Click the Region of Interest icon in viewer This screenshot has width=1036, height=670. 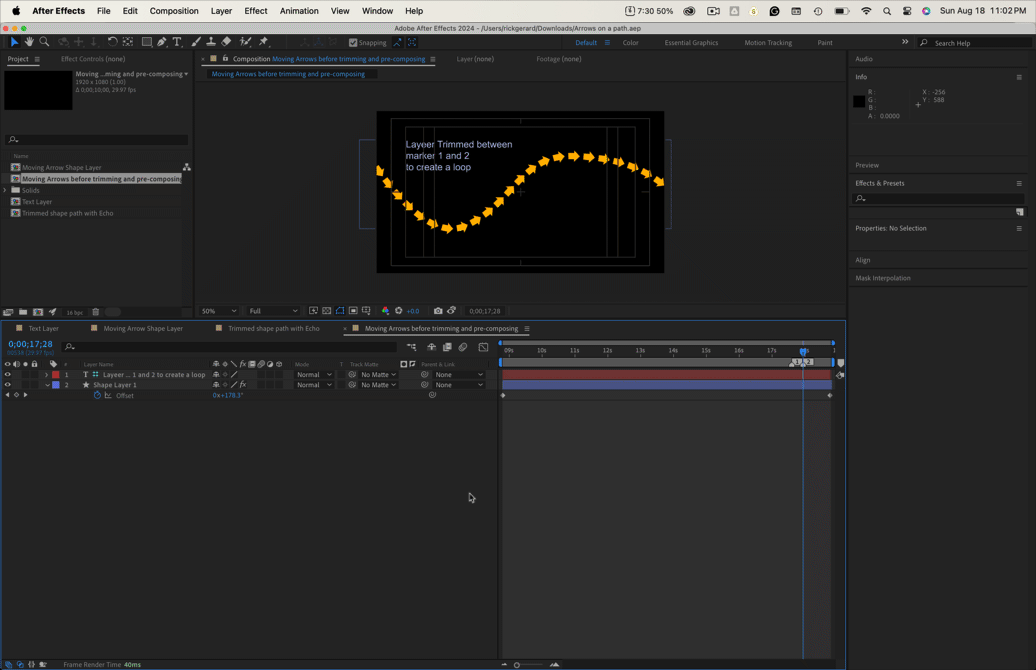(x=353, y=311)
